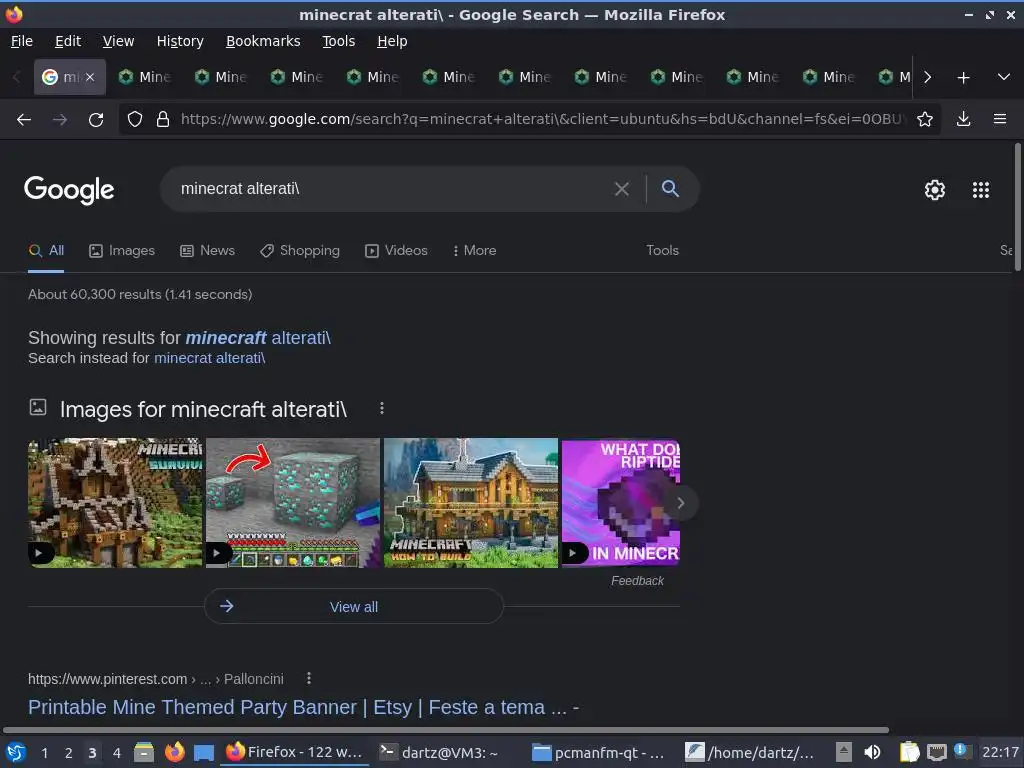Switch to the News results tab
Image resolution: width=1024 pixels, height=768 pixels.
coord(208,251)
